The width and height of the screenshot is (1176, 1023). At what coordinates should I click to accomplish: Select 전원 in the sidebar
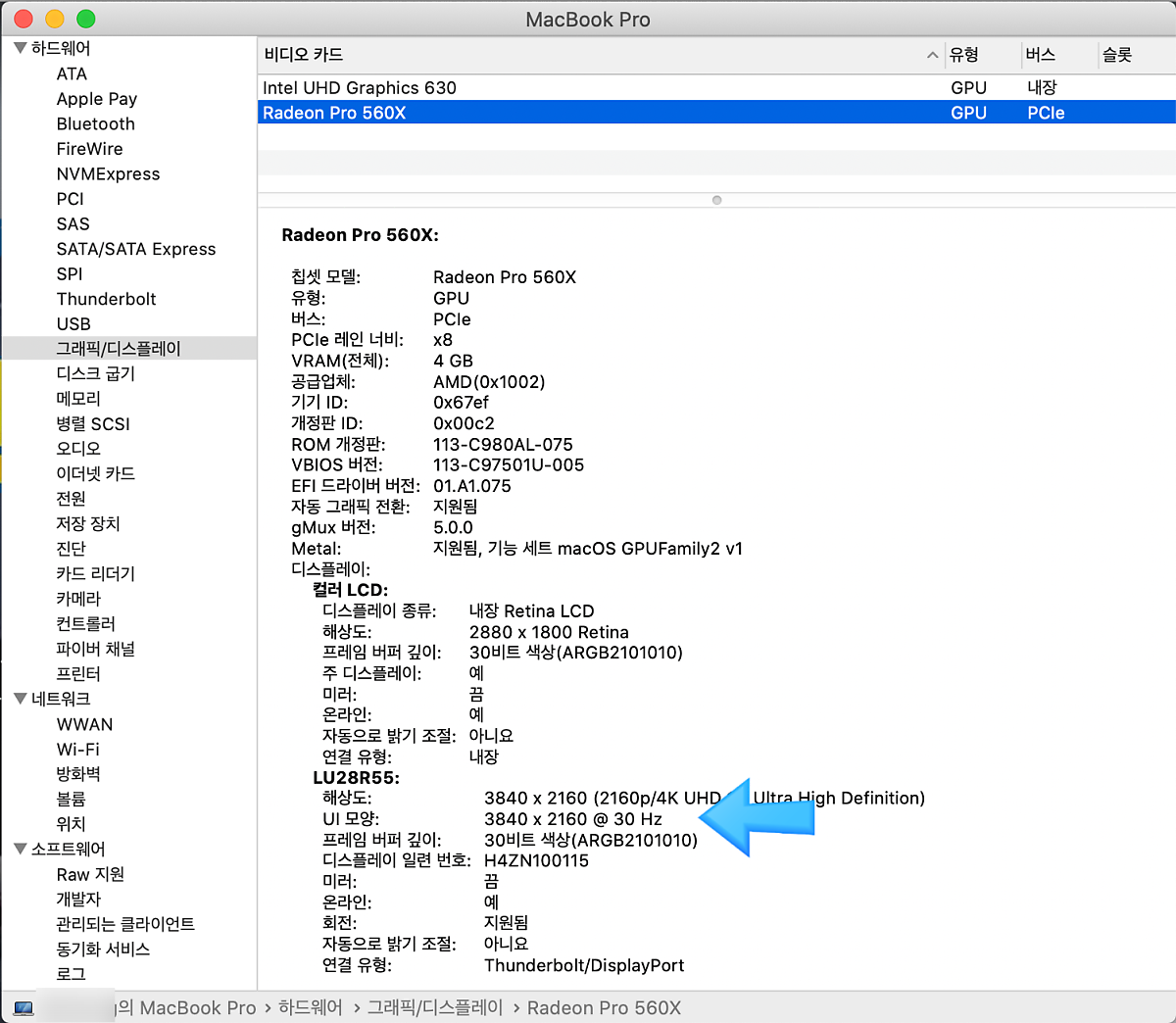click(71, 498)
